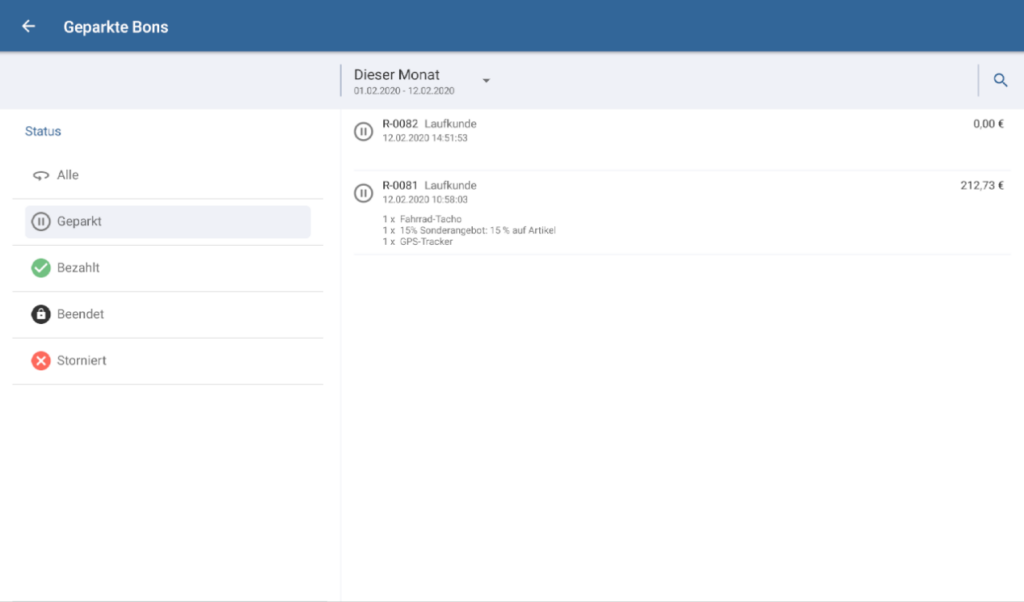Viewport: 1024px width, 602px height.
Task: Click the red Storniert X icon
Action: (x=41, y=361)
